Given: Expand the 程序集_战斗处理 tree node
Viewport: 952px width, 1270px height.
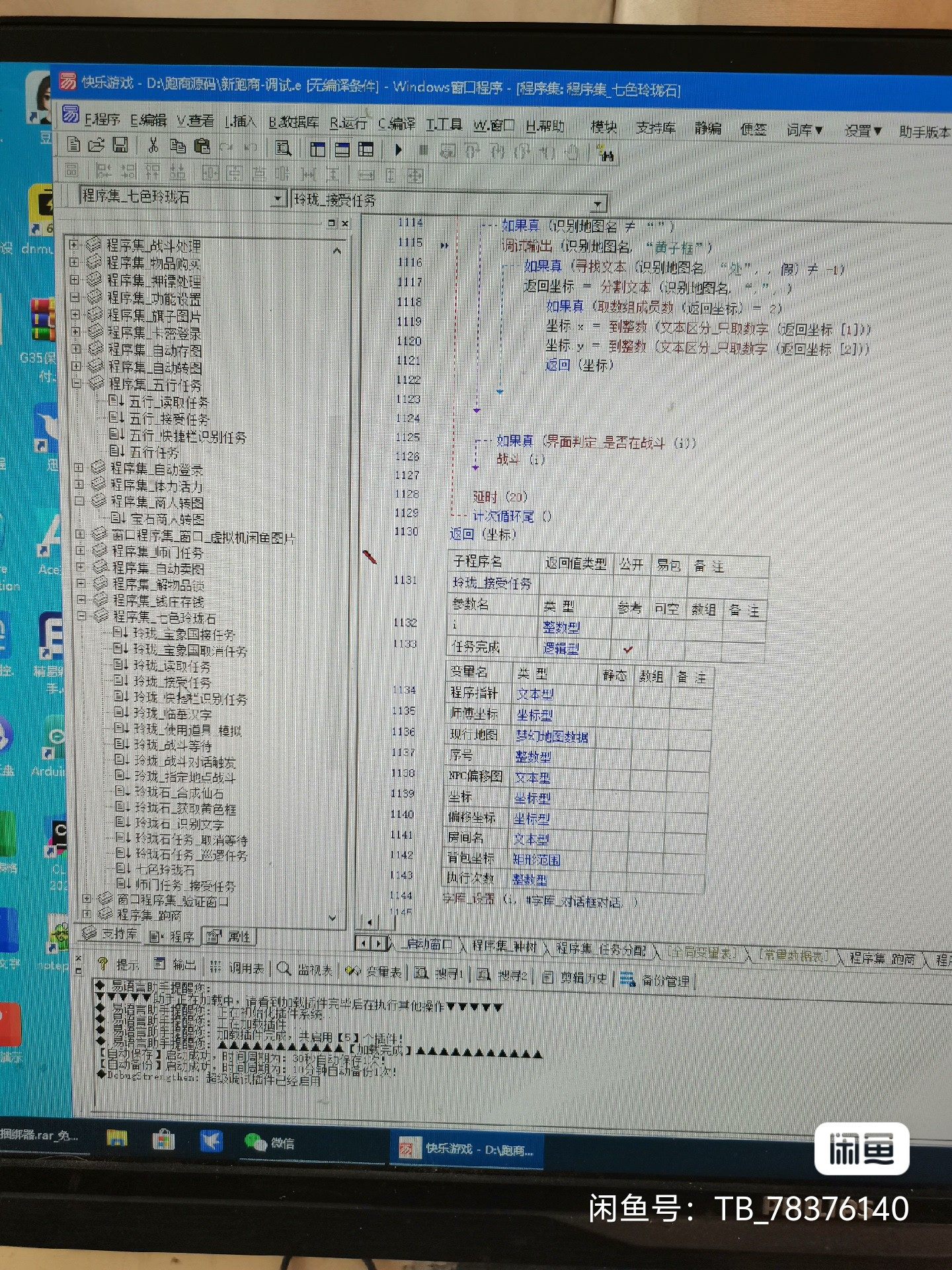Looking at the screenshot, I should [x=73, y=244].
